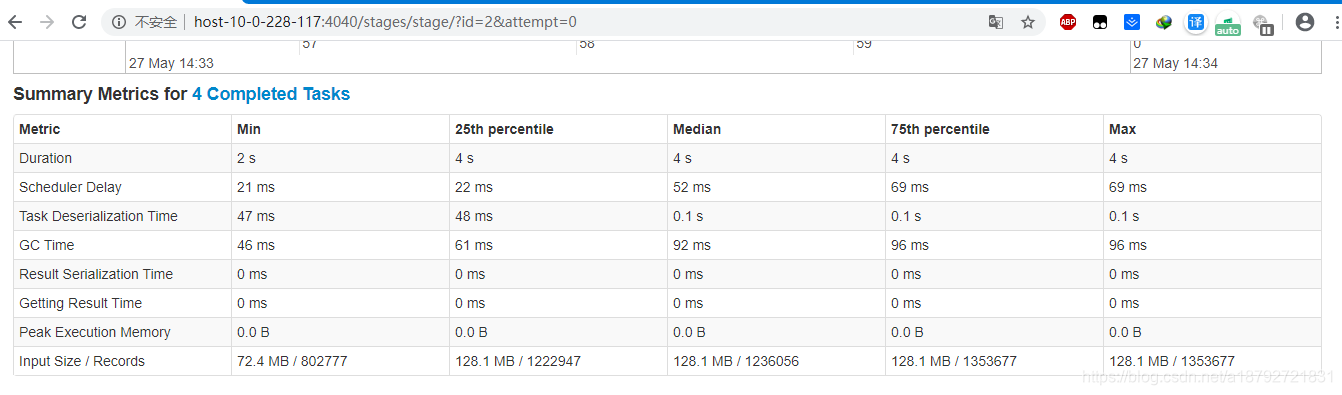The width and height of the screenshot is (1342, 395).
Task: Open the Internet Download Manager extension
Action: (x=1164, y=22)
